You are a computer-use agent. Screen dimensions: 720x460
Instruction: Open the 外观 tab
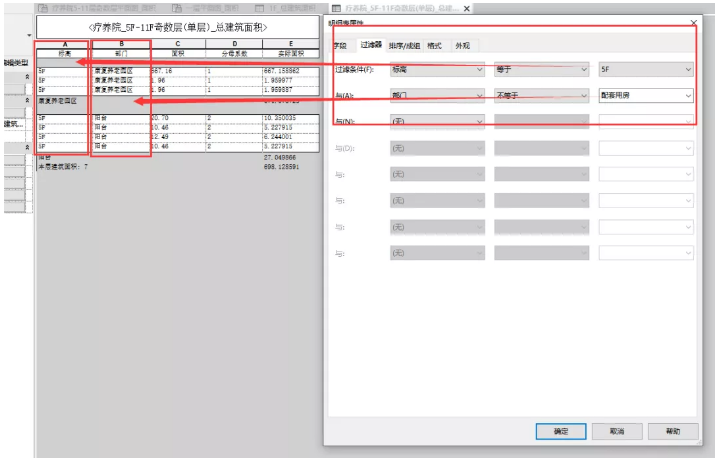pos(462,45)
